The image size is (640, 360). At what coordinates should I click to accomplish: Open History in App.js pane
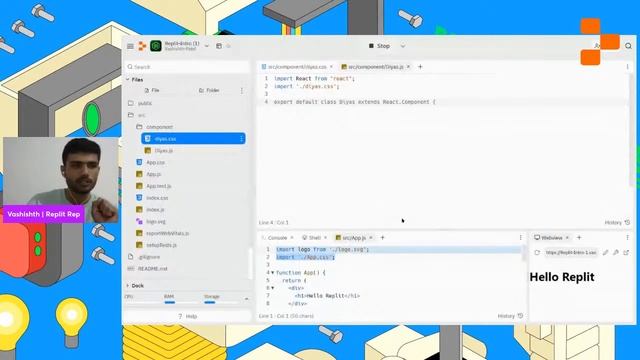pyautogui.click(x=511, y=316)
